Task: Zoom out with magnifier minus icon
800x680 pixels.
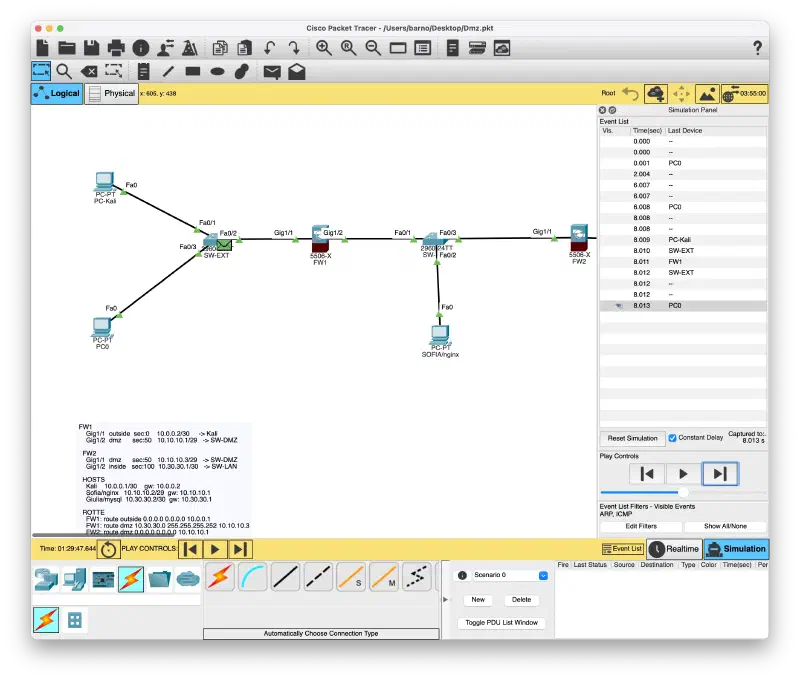Action: tap(373, 48)
